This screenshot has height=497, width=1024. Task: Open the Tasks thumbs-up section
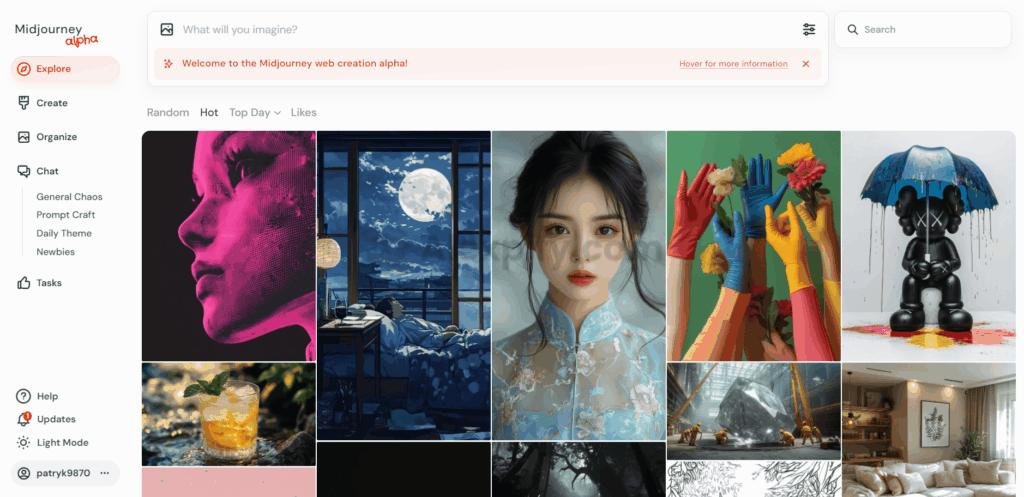coord(48,283)
